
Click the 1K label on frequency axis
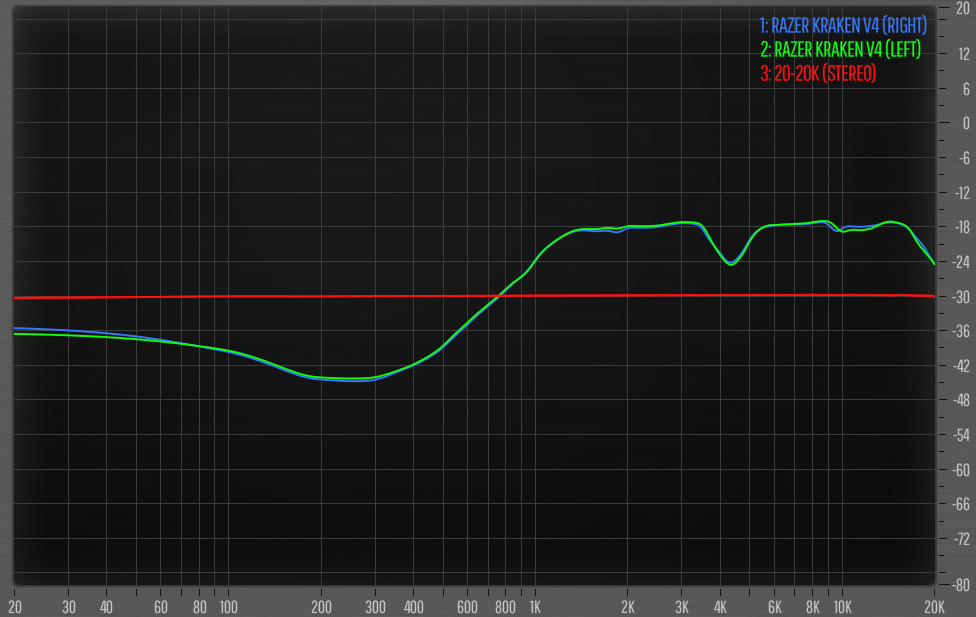535,607
